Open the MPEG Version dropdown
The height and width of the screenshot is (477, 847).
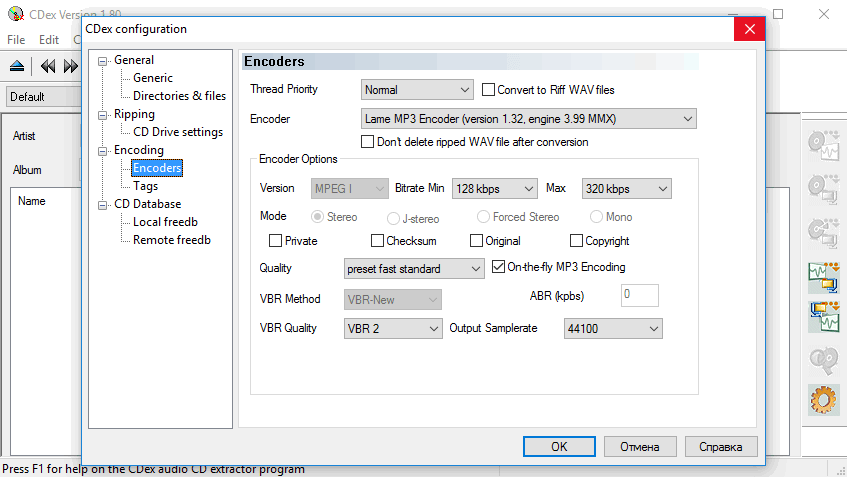tap(349, 189)
